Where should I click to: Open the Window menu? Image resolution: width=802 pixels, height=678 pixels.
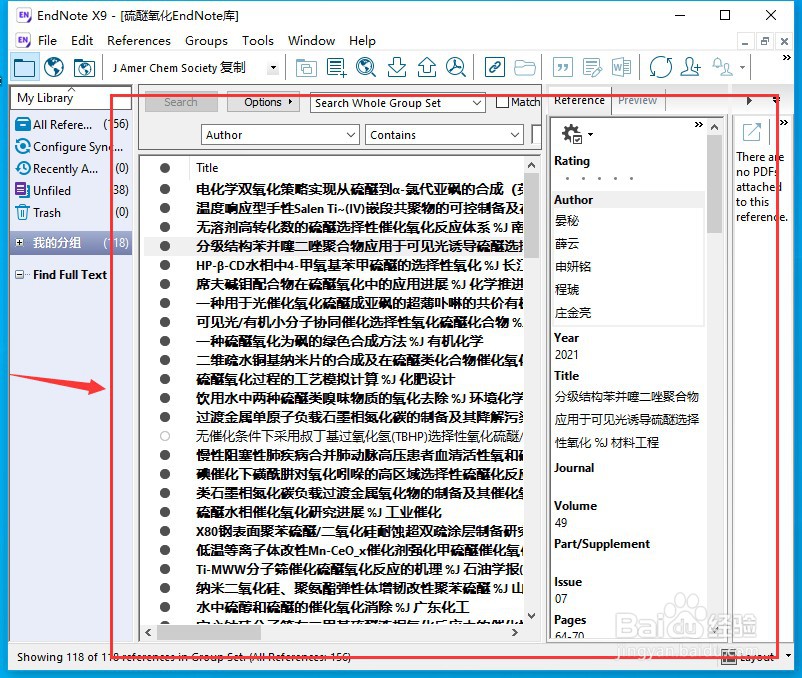point(311,40)
